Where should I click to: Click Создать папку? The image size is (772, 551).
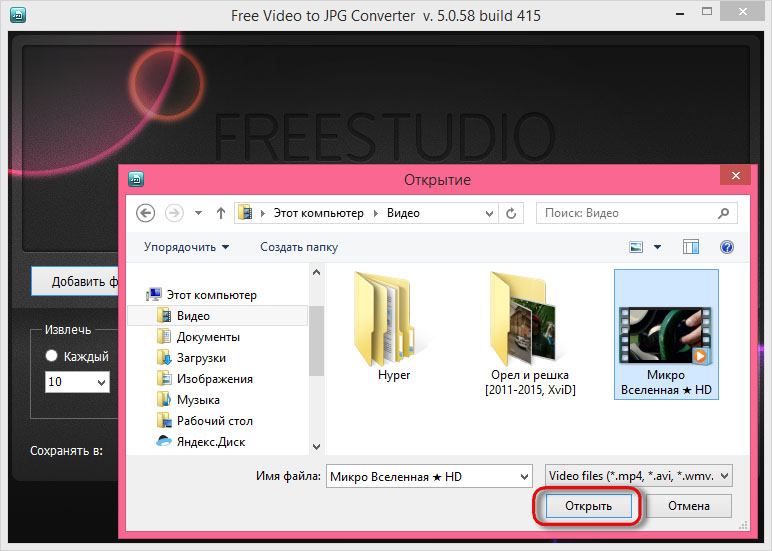(x=299, y=247)
